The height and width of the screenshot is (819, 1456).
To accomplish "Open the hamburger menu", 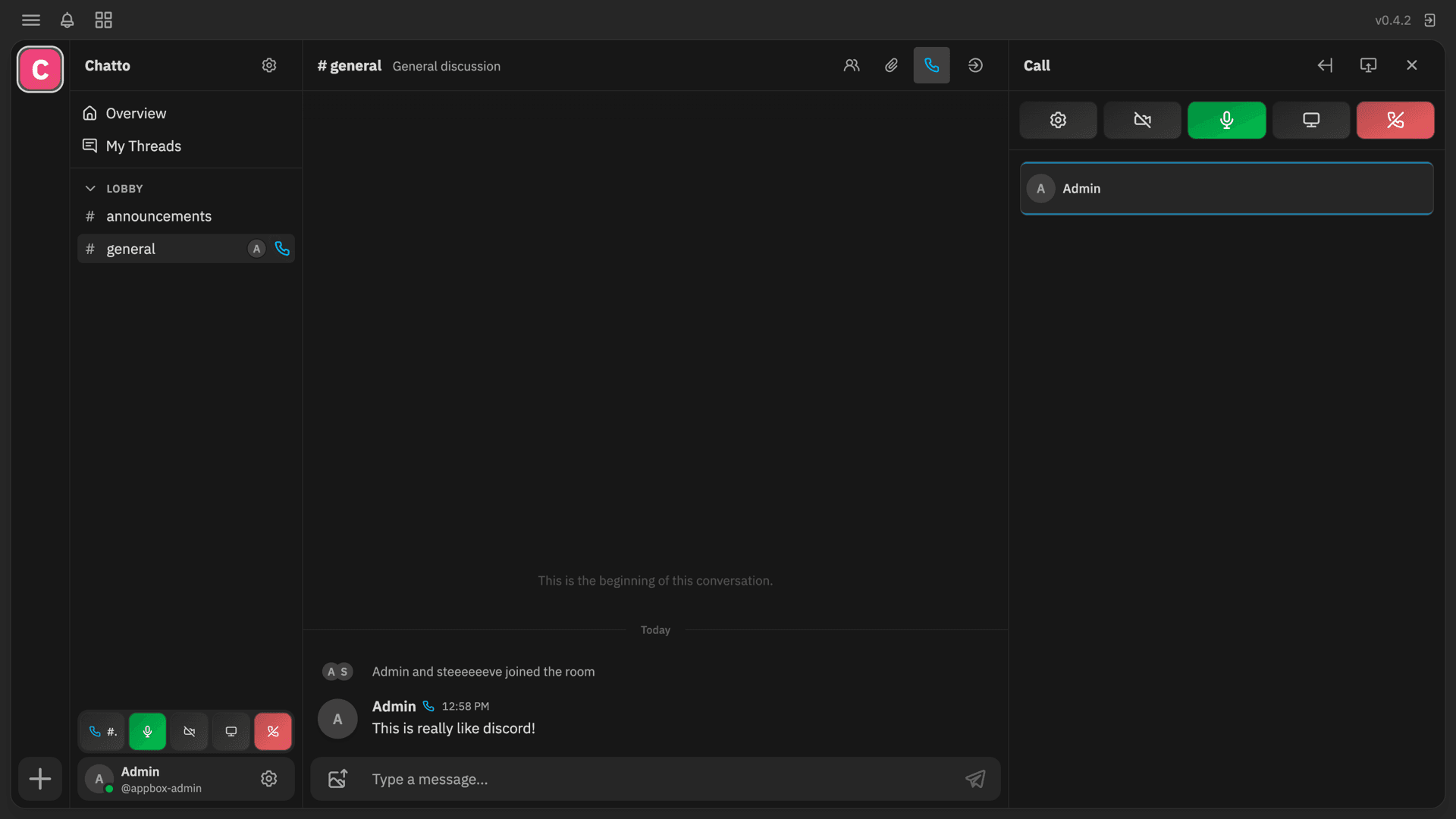I will pos(31,20).
